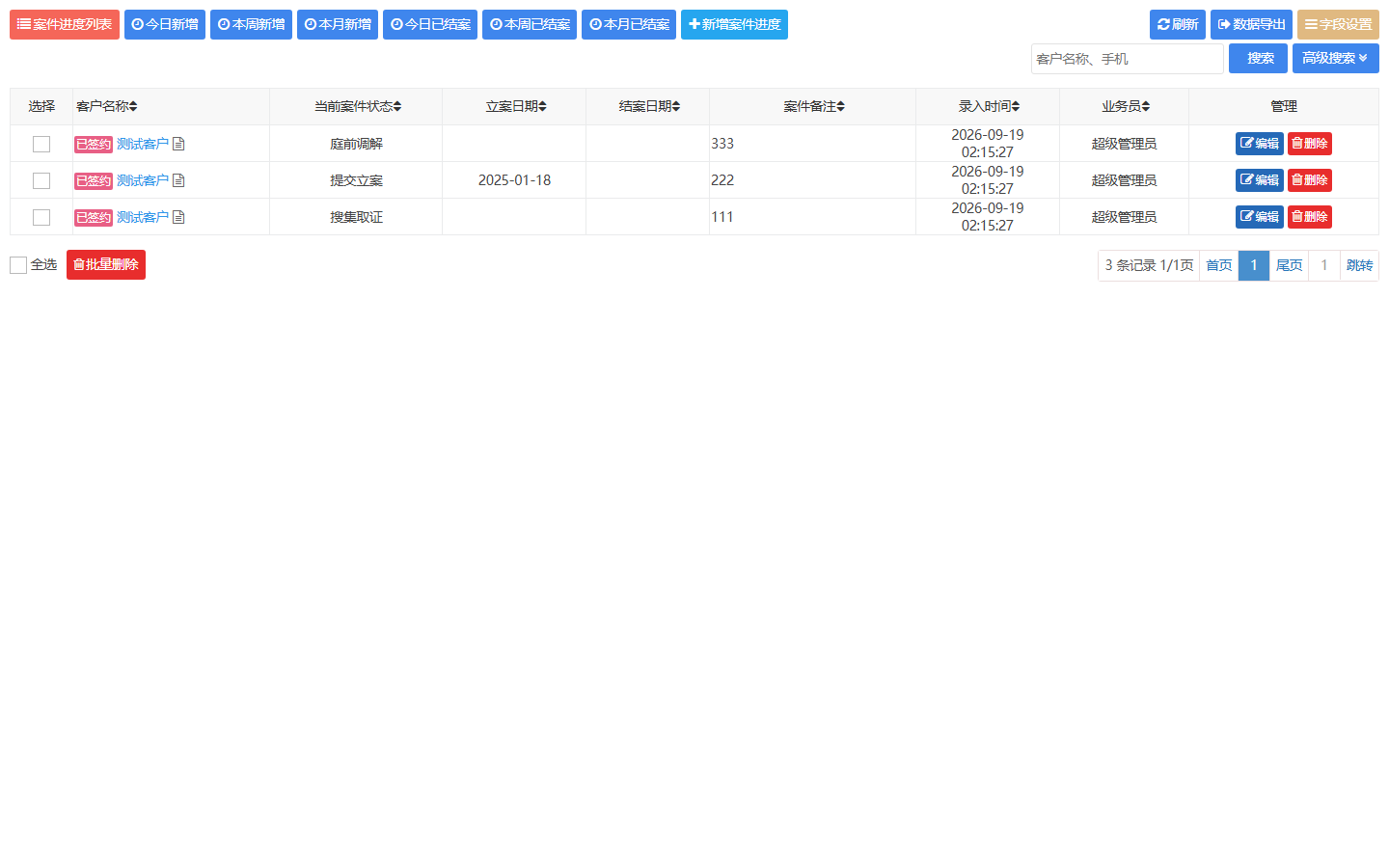The image size is (1389, 868).
Task: Tick the 全选 select-all checkbox
Action: pos(18,265)
